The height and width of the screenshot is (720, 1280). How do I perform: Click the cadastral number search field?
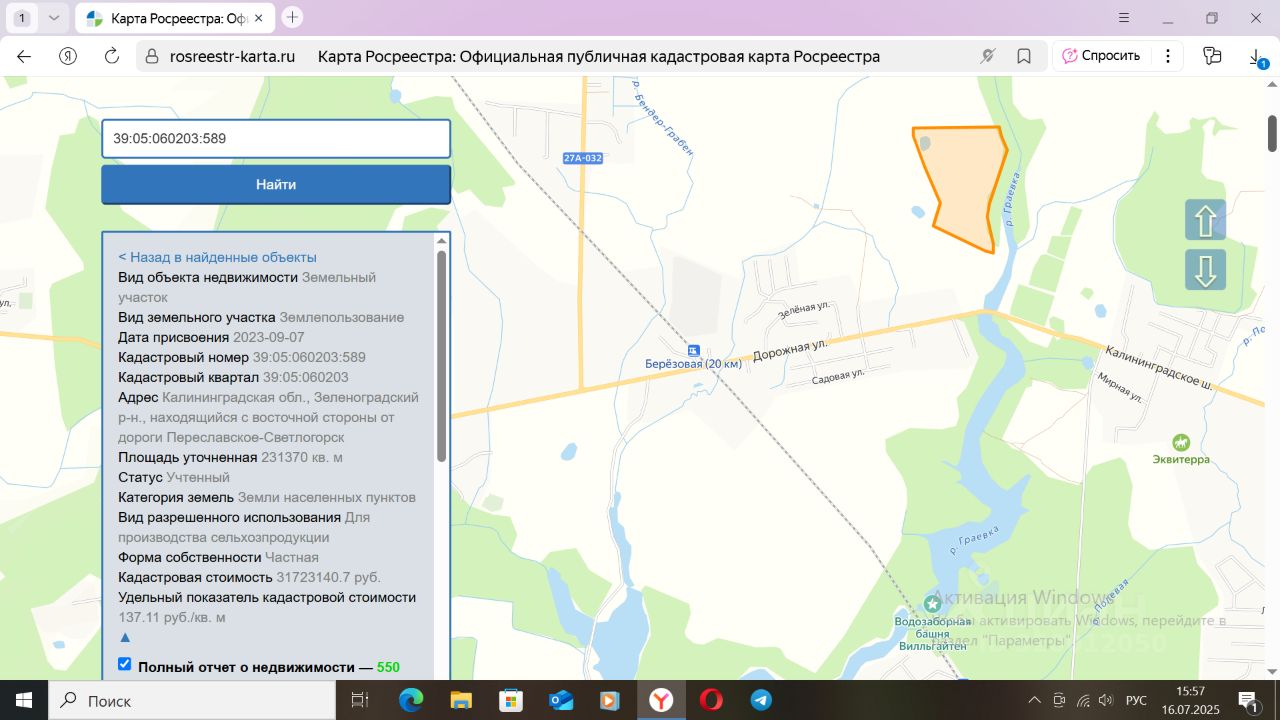(x=275, y=139)
